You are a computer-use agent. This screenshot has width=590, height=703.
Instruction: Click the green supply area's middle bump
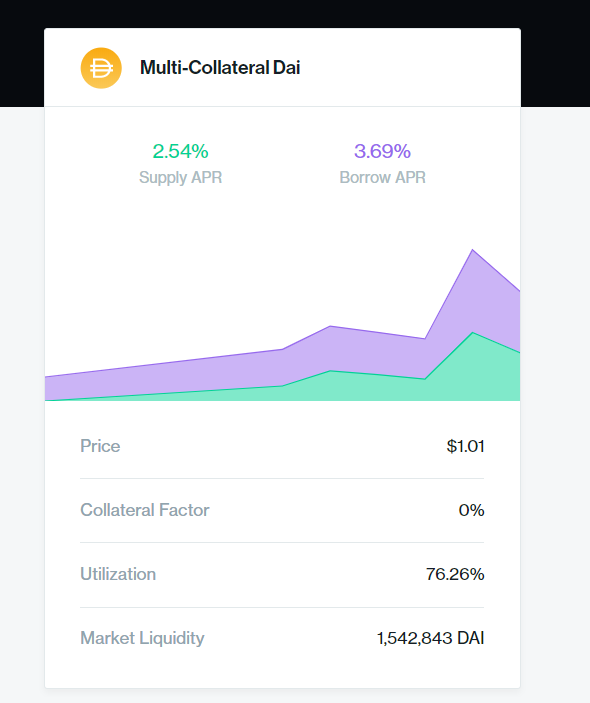point(330,385)
